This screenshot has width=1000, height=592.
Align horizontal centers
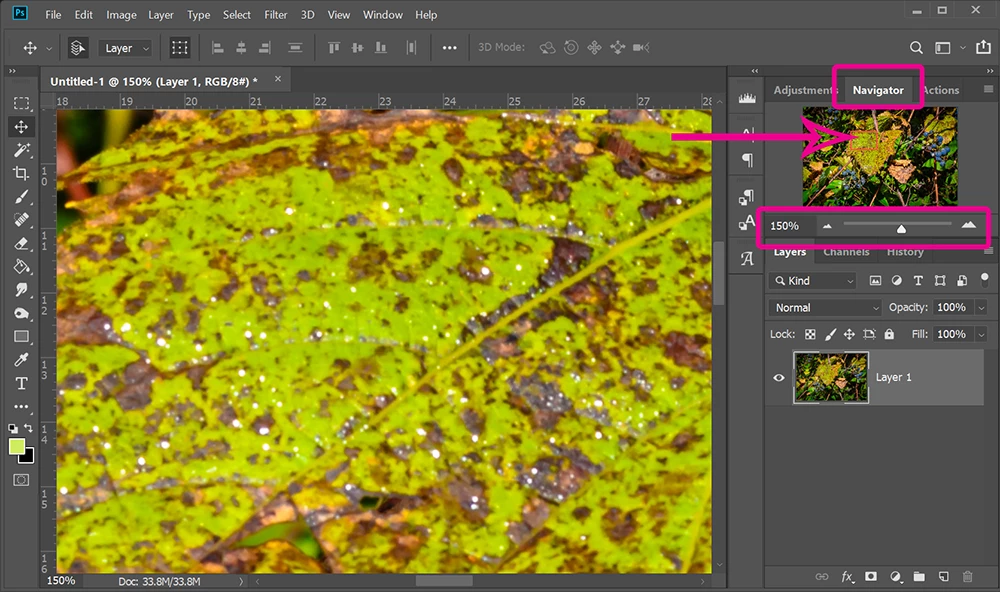[x=241, y=48]
